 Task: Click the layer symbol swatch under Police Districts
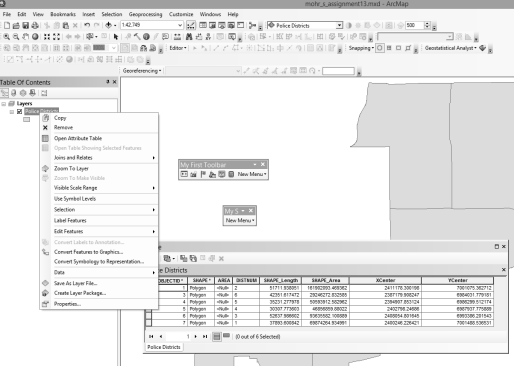[x=27, y=119]
